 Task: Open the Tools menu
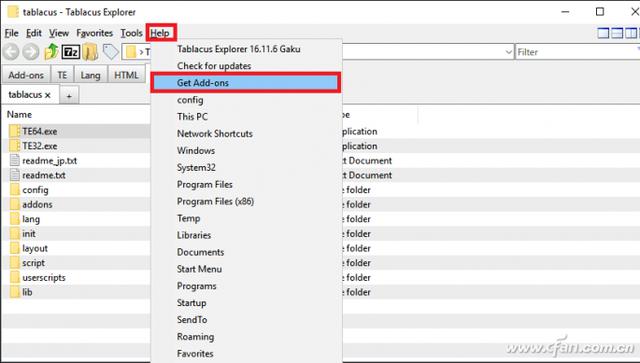(x=131, y=33)
